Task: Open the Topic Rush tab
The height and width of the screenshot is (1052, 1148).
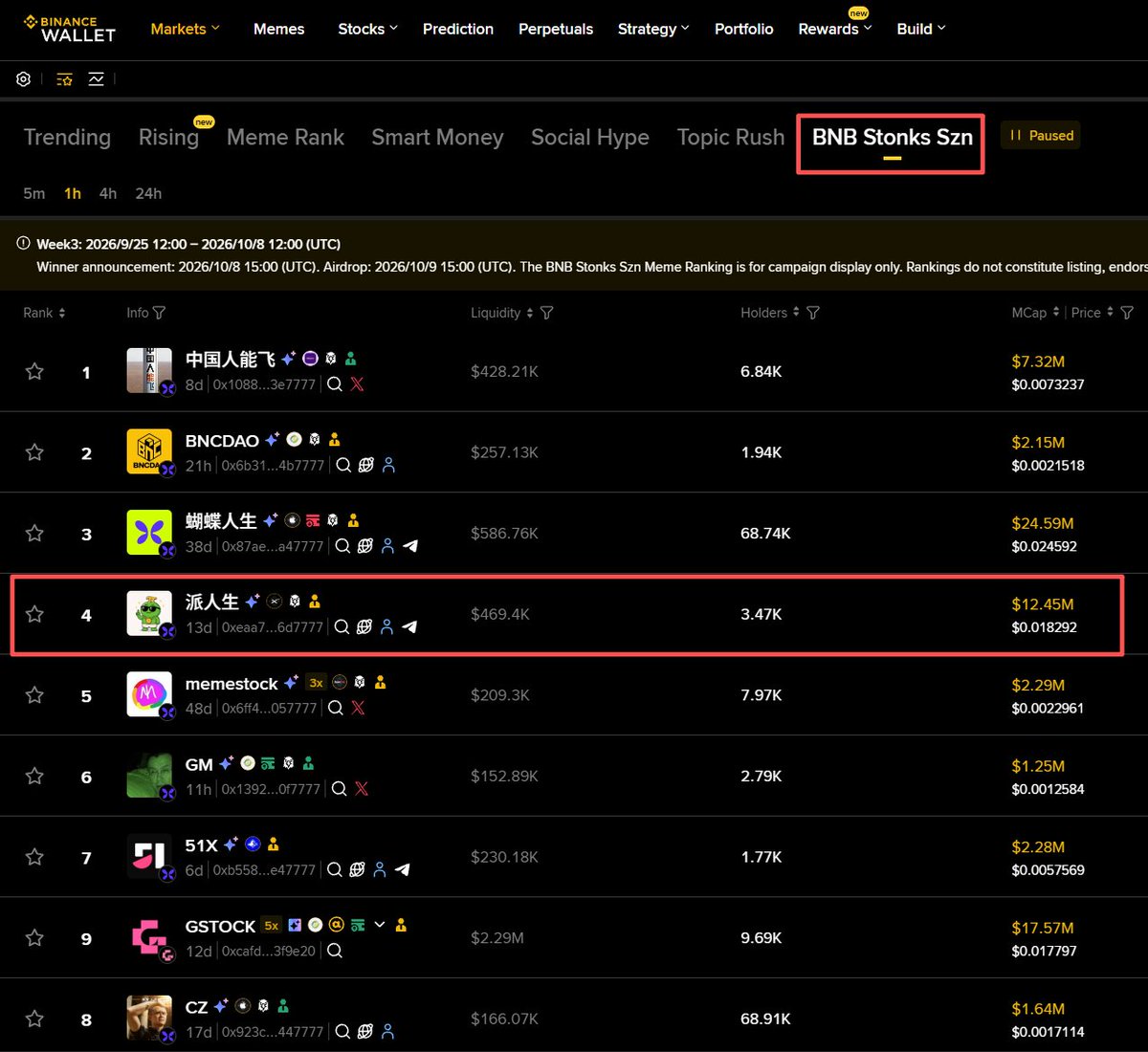Action: click(x=731, y=138)
